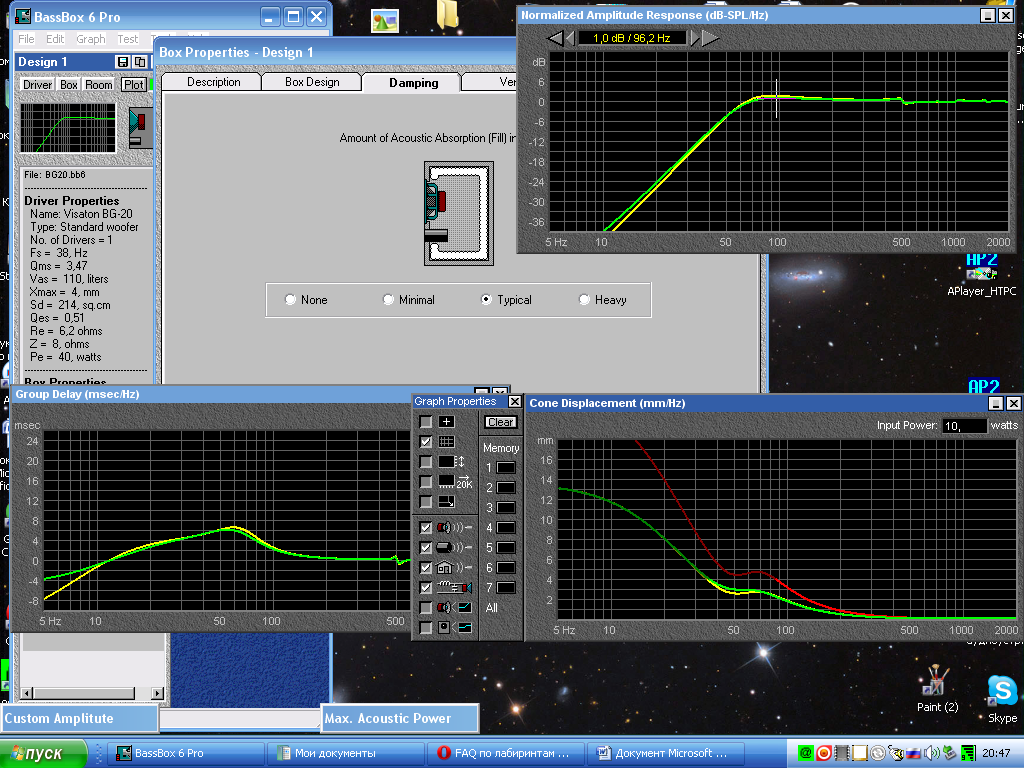The width and height of the screenshot is (1024, 768).
Task: Open the File menu in BassBox
Action: (x=26, y=39)
